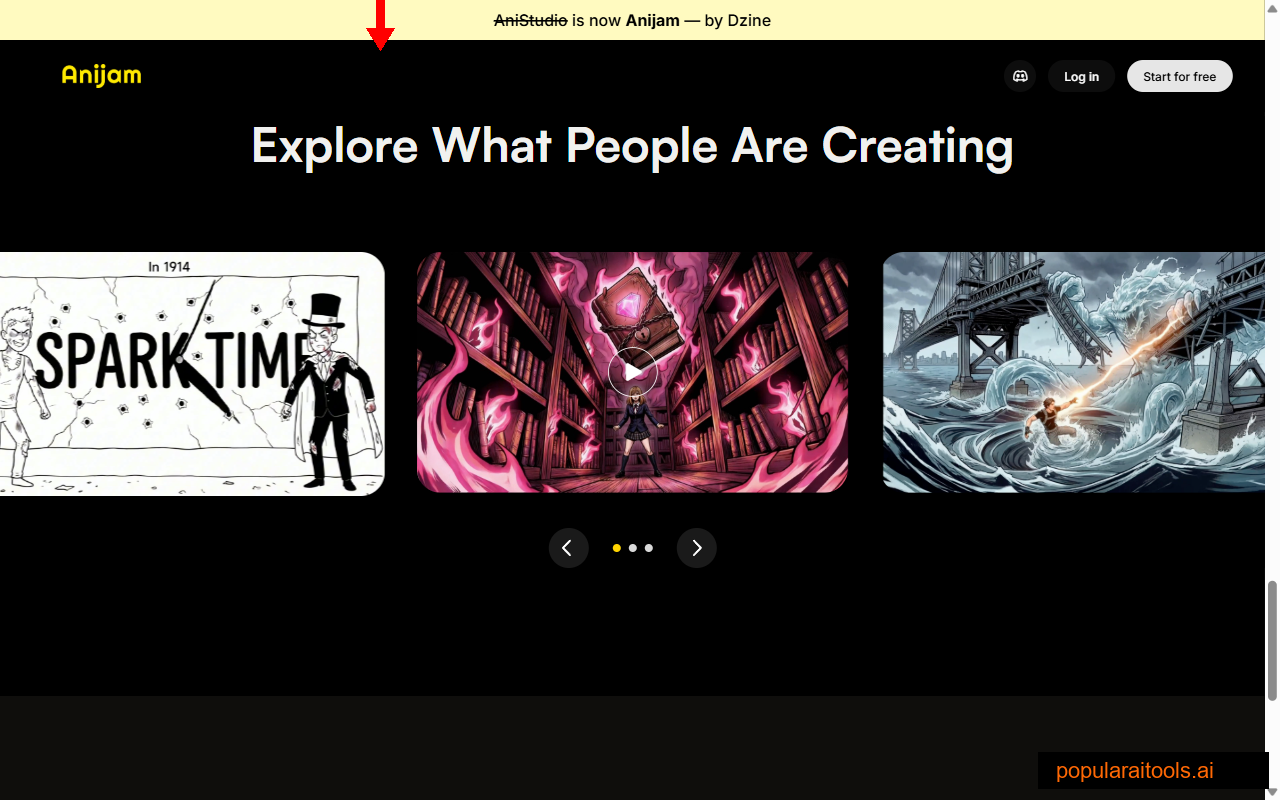The image size is (1280, 800).
Task: Open the Log in page
Action: (x=1081, y=76)
